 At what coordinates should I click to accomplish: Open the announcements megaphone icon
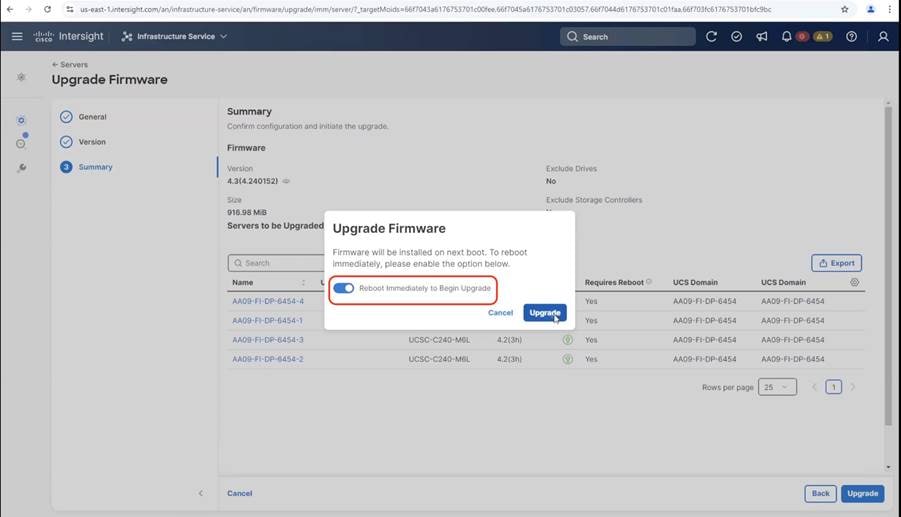pos(761,37)
